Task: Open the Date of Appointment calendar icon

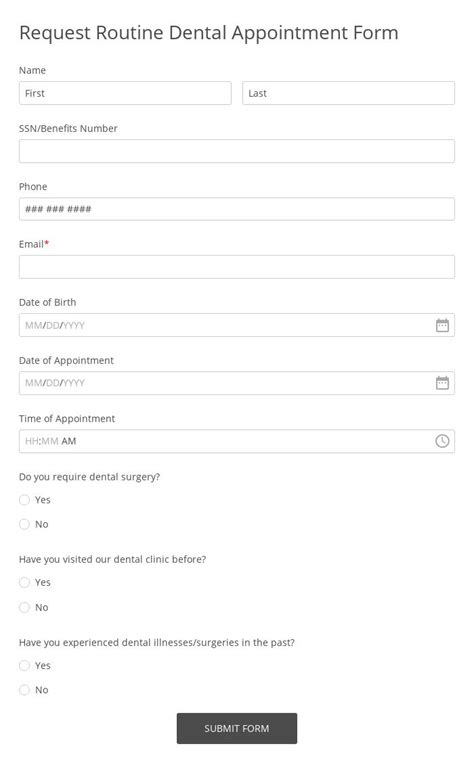Action: coord(442,383)
